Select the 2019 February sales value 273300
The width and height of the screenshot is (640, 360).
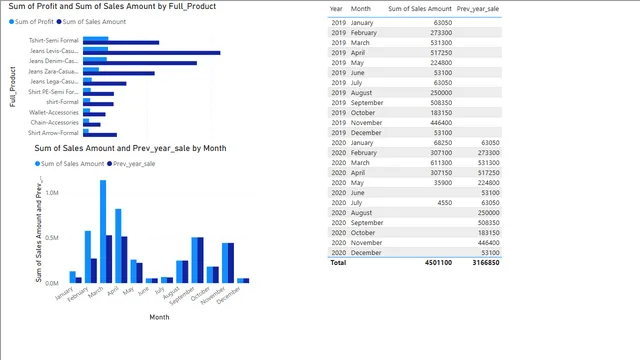point(441,33)
